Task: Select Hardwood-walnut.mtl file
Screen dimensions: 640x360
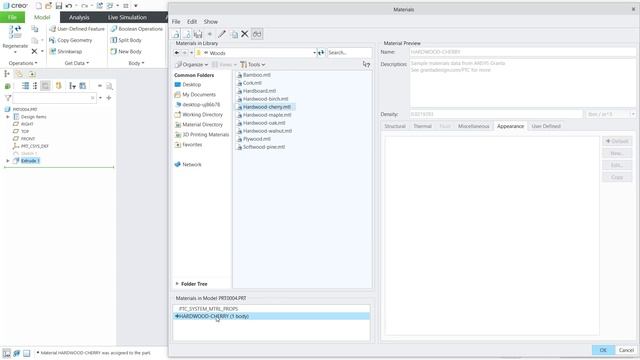Action: click(x=264, y=131)
